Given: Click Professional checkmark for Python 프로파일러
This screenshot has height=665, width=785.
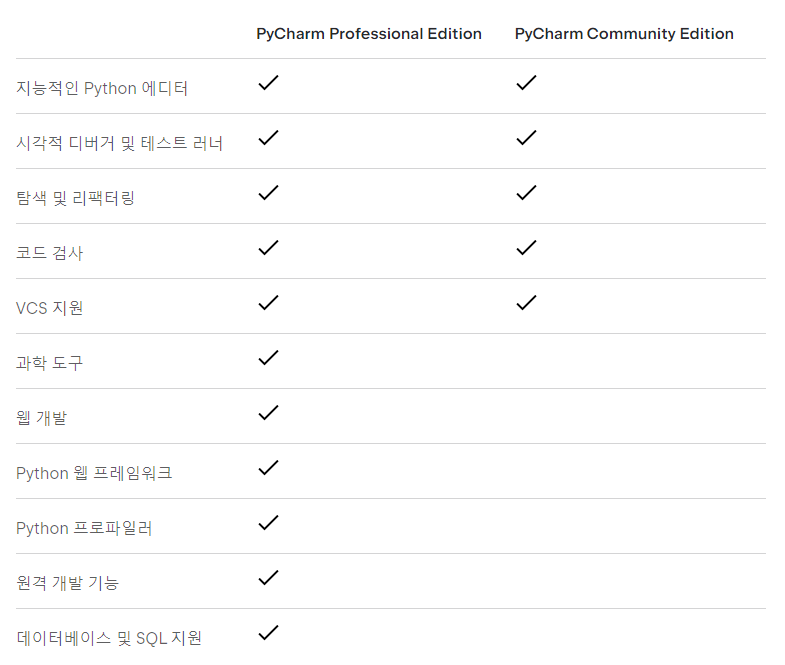Looking at the screenshot, I should point(268,523).
